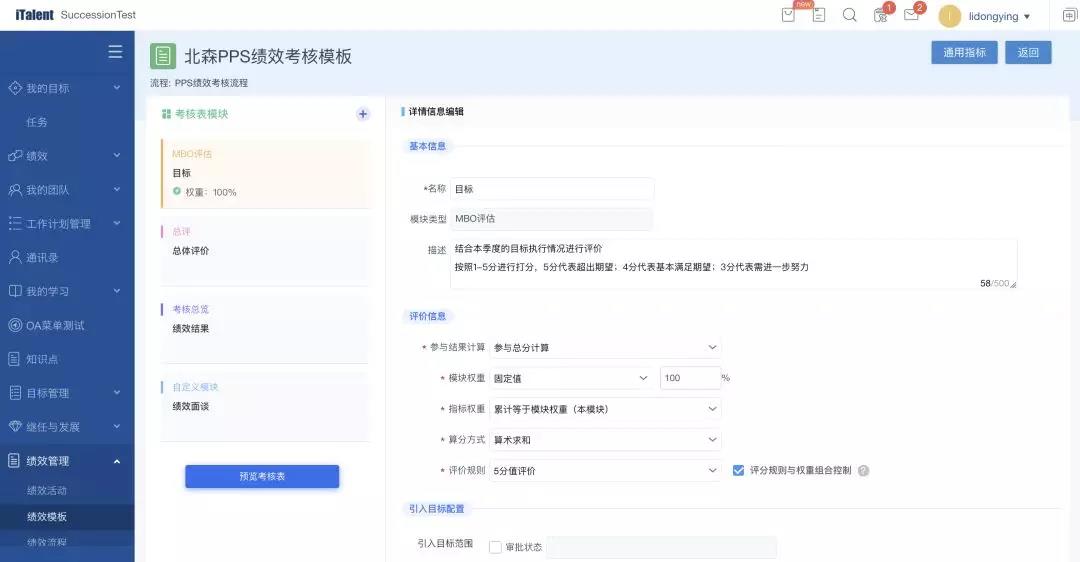Click the help icon beside 评分规则与权重组合控制
The width and height of the screenshot is (1080, 562).
863,470
